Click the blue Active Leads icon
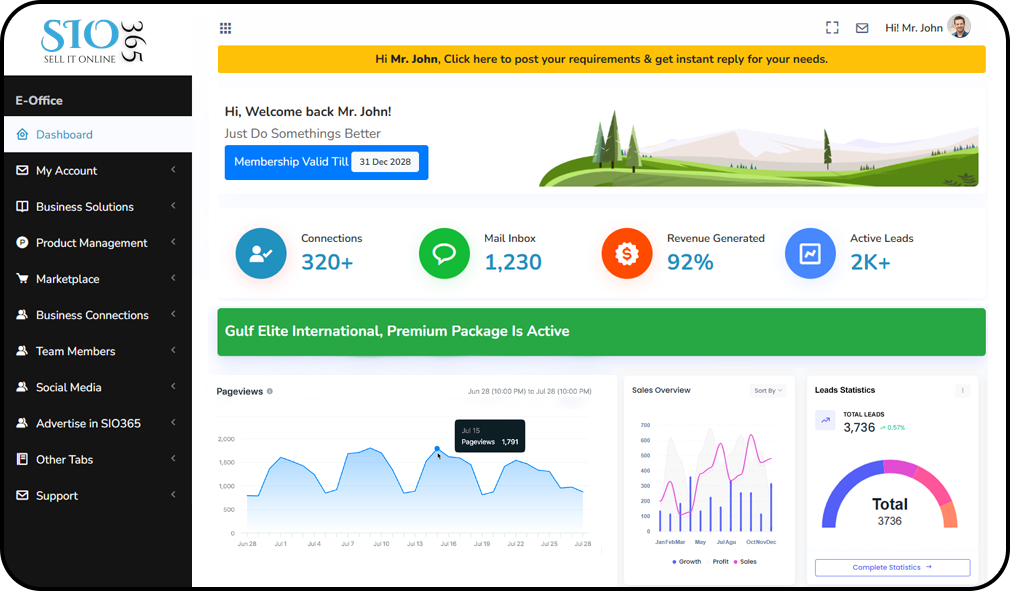1010x591 pixels. click(810, 253)
